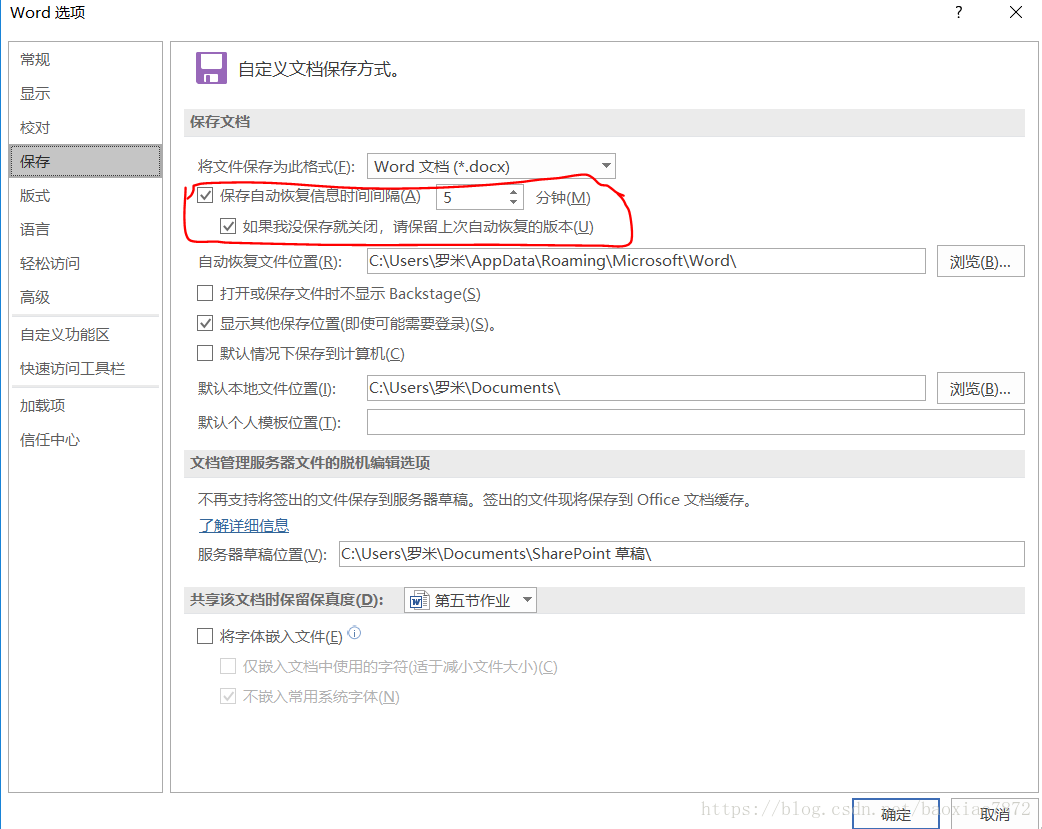Select 显示 category in sidebar
This screenshot has height=829, width=1042.
(x=85, y=93)
